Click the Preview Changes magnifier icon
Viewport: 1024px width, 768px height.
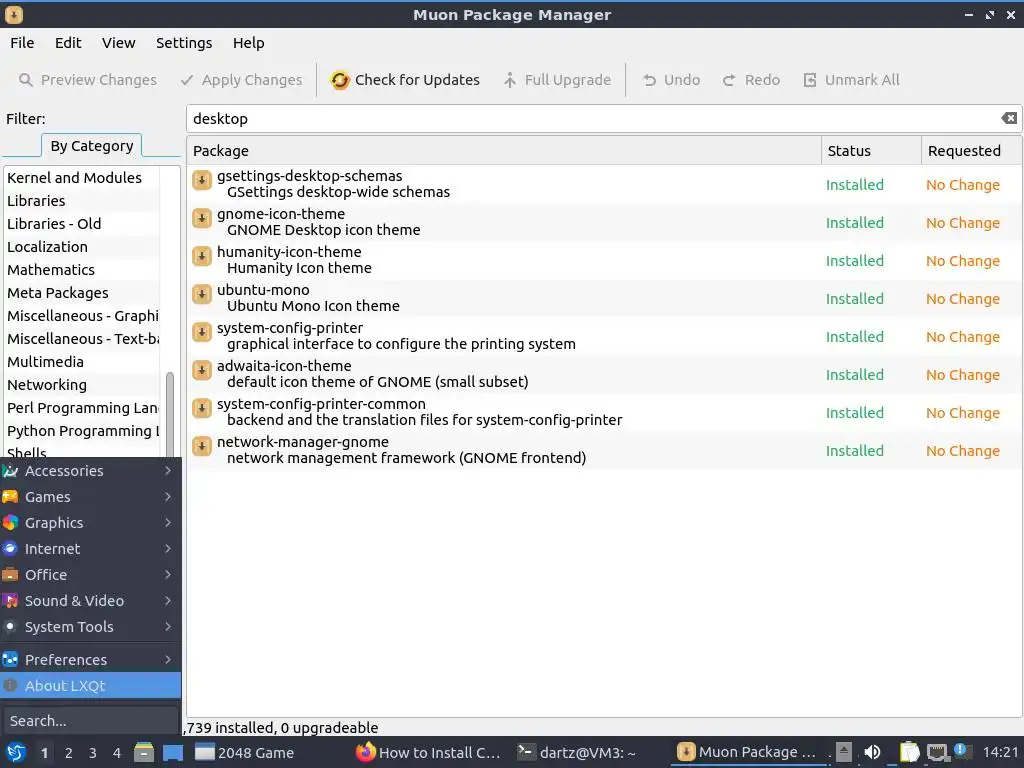pos(25,80)
